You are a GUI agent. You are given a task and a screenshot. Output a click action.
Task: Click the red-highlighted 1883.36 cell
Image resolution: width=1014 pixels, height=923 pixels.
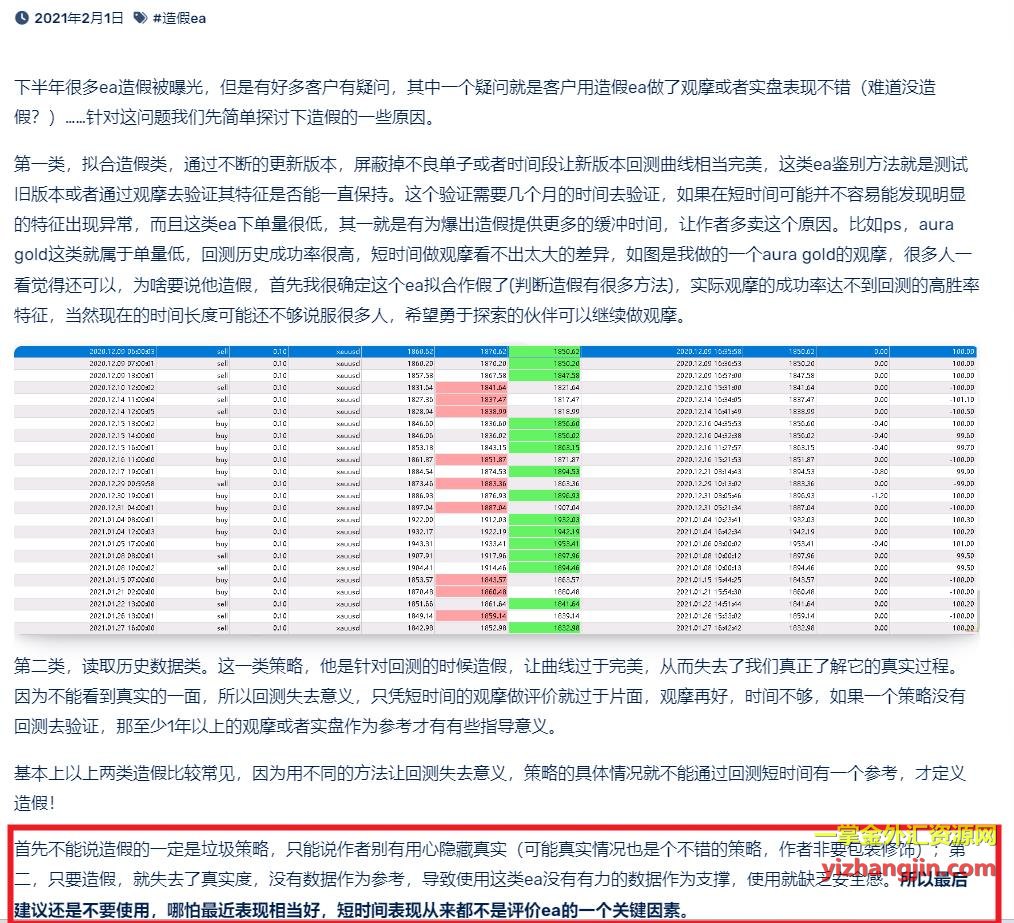click(473, 483)
